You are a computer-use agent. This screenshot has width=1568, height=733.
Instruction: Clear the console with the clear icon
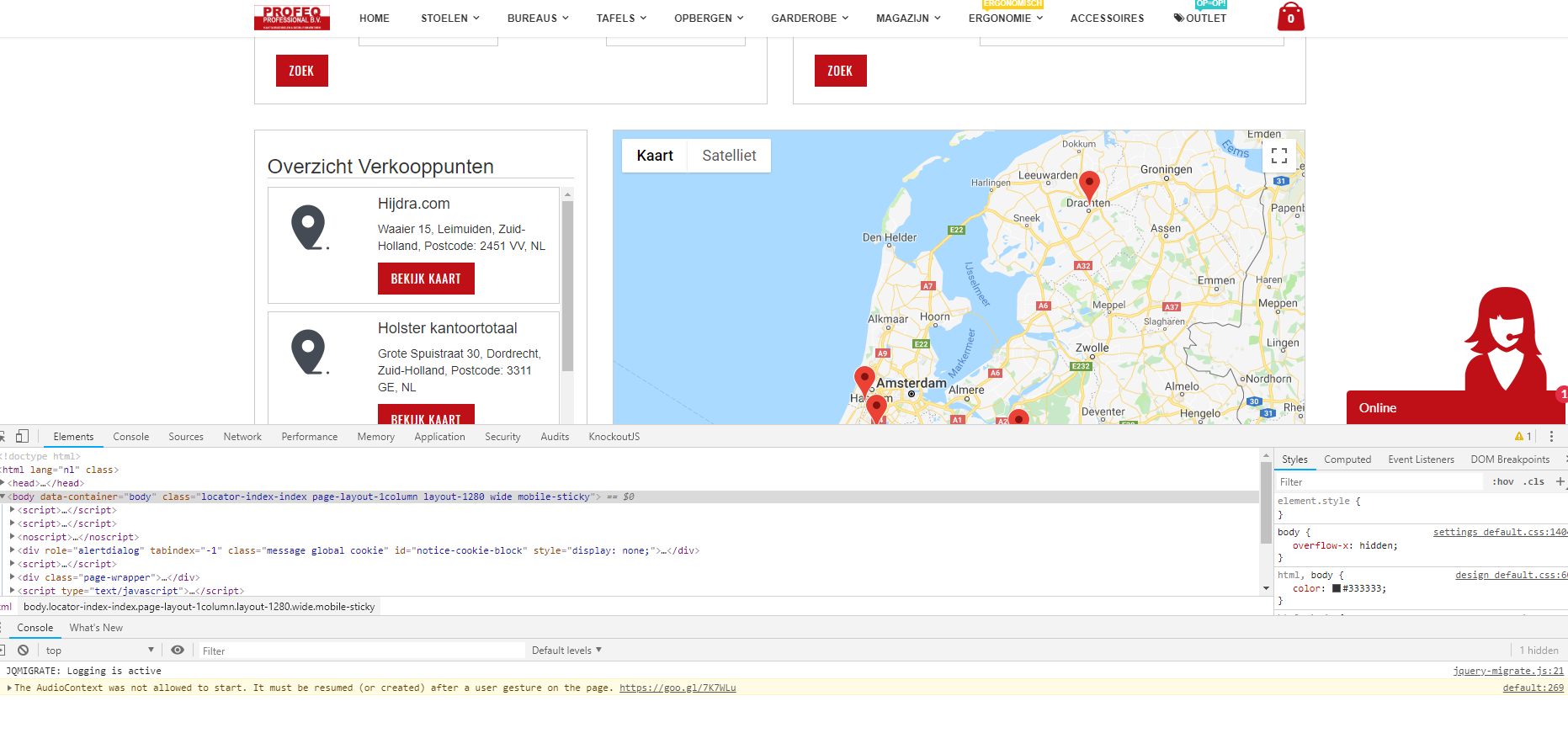coord(24,651)
